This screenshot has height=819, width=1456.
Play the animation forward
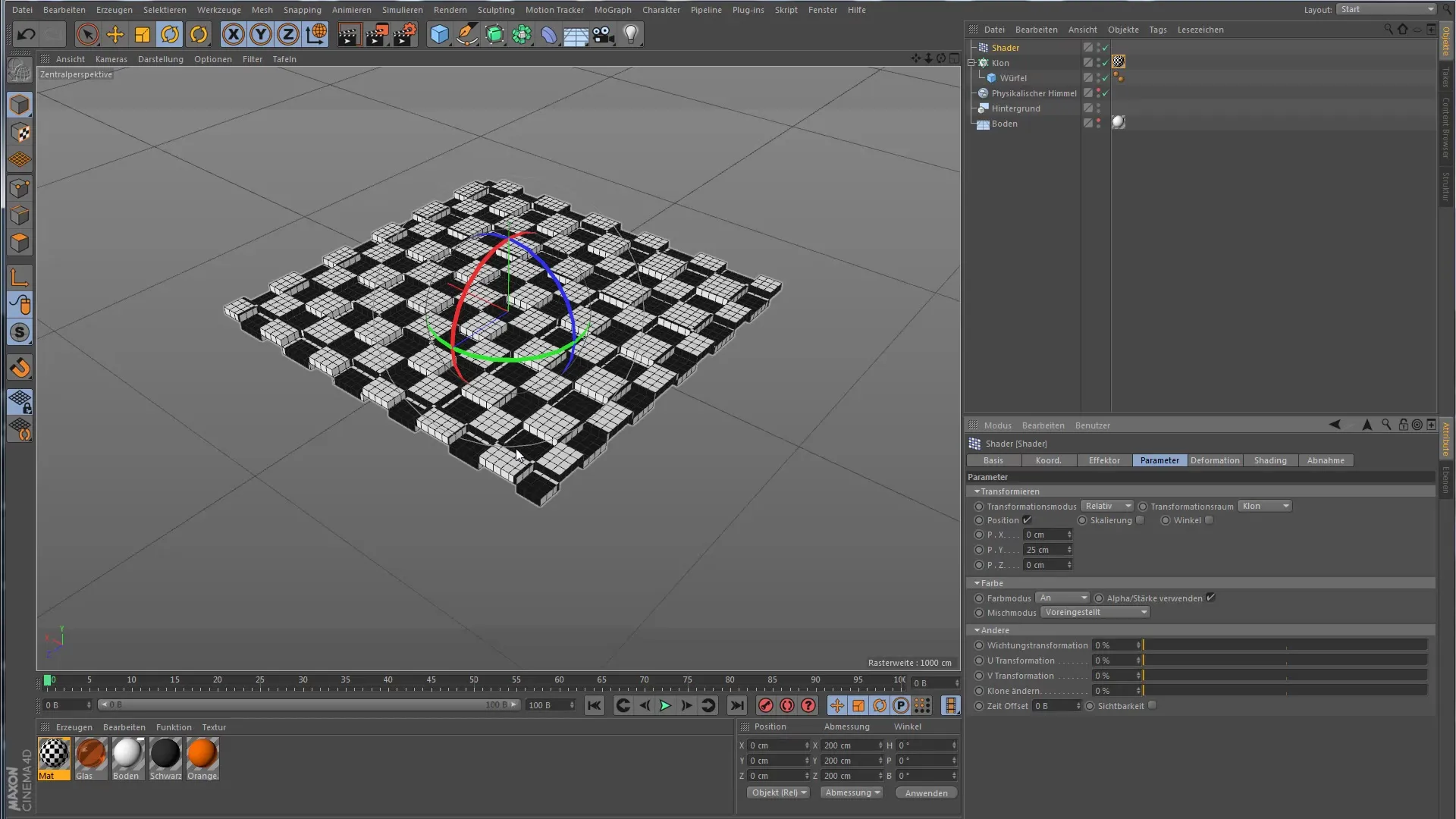coord(665,705)
